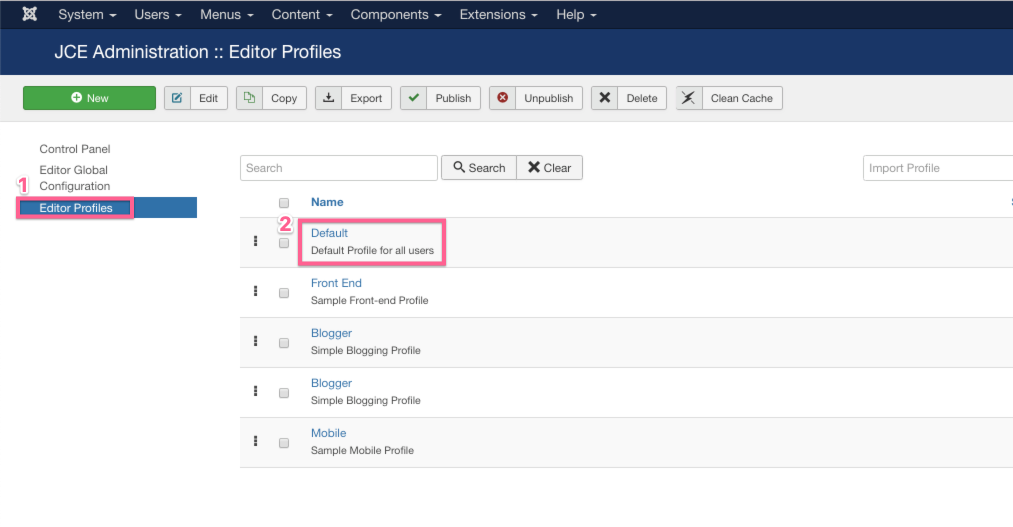This screenshot has width=1013, height=527.
Task: Expand the Content dropdown
Action: [x=302, y=14]
